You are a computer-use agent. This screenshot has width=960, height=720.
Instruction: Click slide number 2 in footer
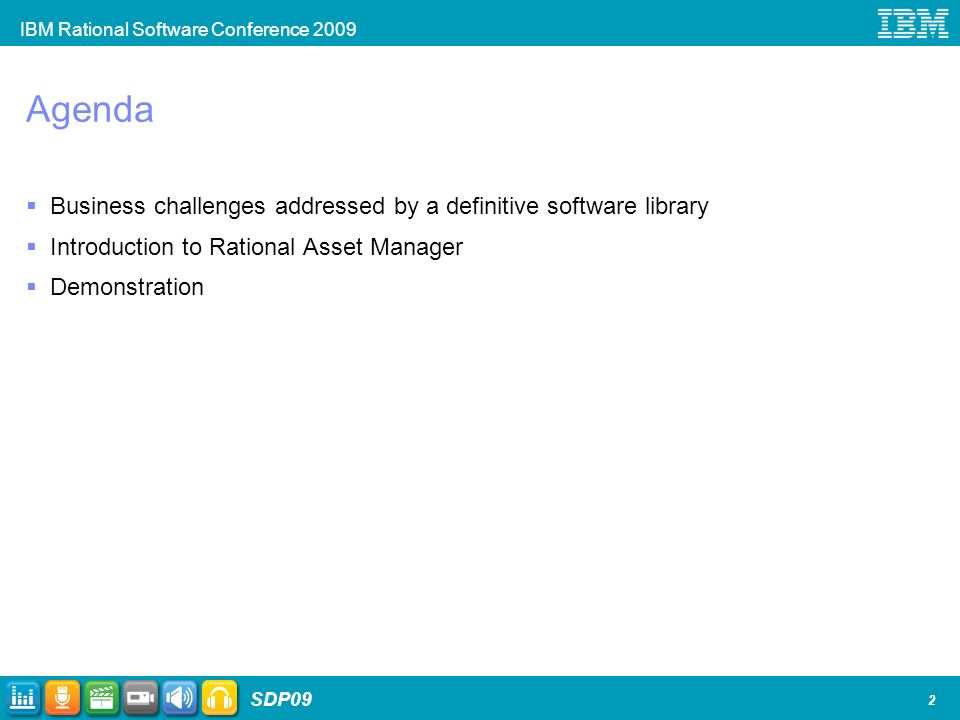(x=932, y=700)
